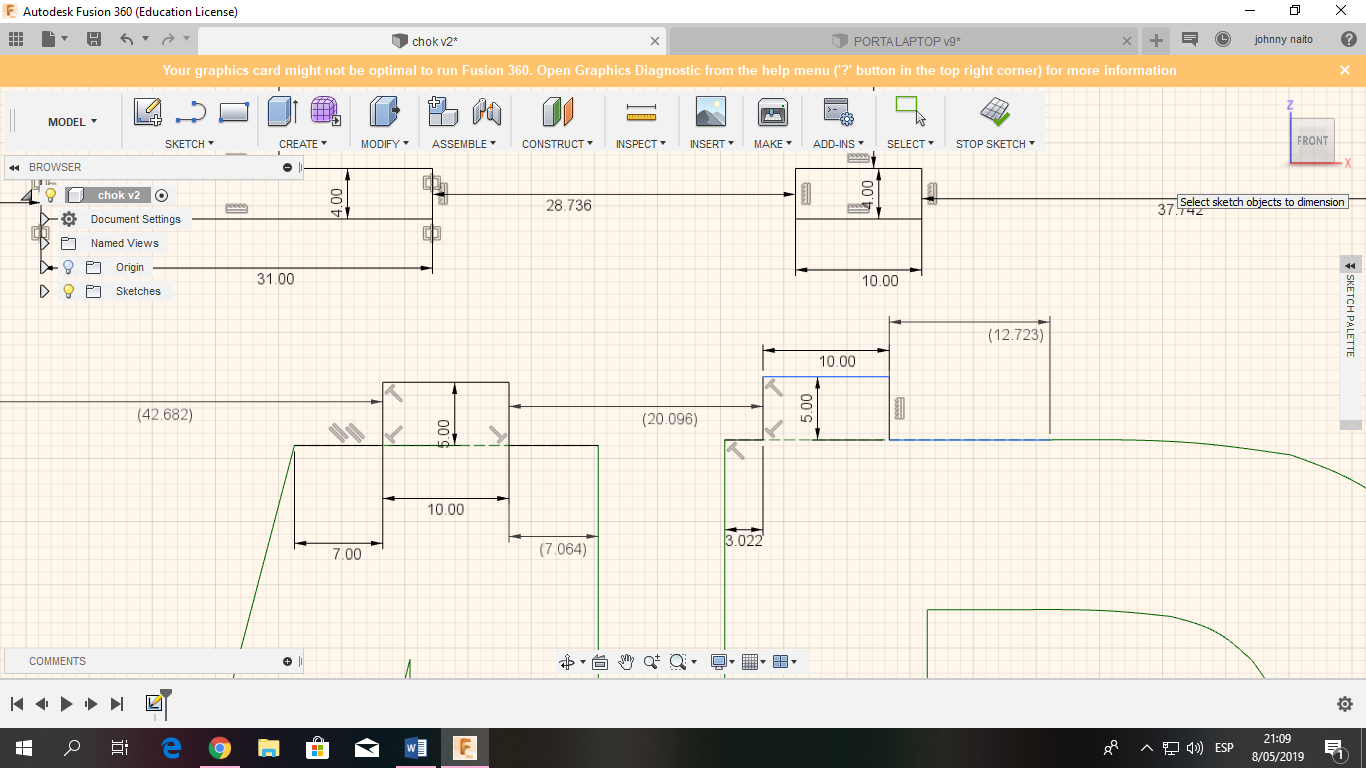The width and height of the screenshot is (1366, 768).
Task: Open the INSPECT menu
Action: pyautogui.click(x=642, y=144)
